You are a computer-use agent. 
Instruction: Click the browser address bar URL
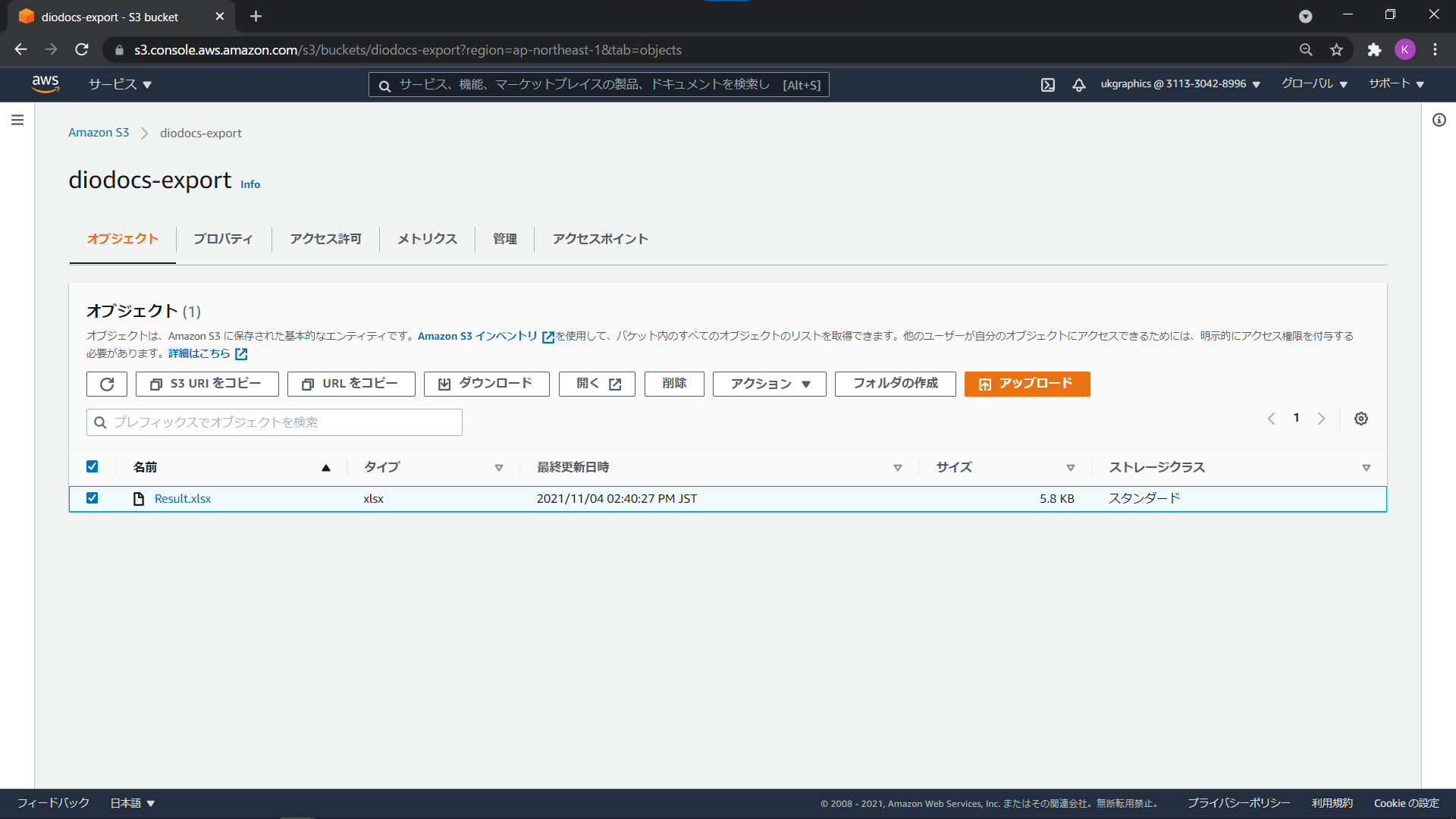[408, 50]
